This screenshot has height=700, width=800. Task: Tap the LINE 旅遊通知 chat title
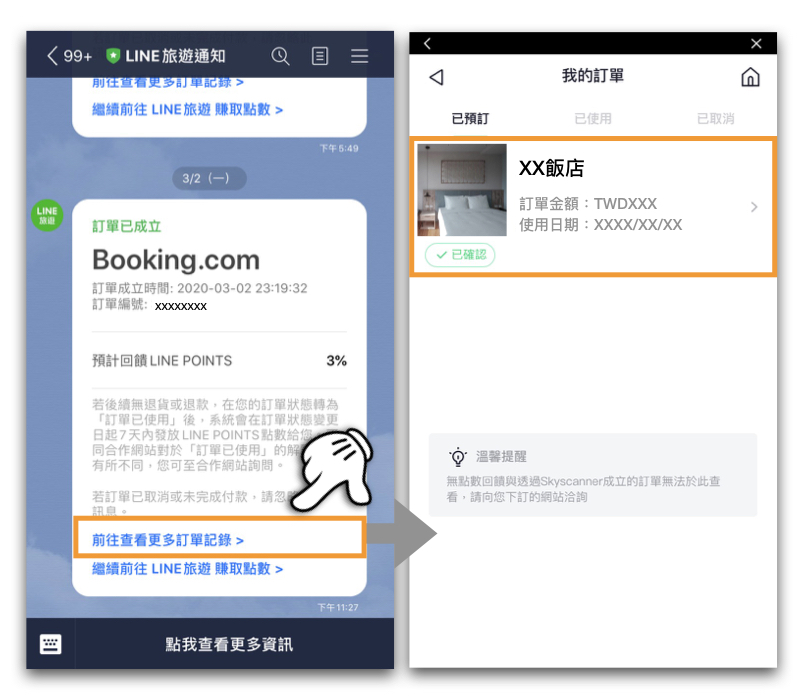pos(176,56)
